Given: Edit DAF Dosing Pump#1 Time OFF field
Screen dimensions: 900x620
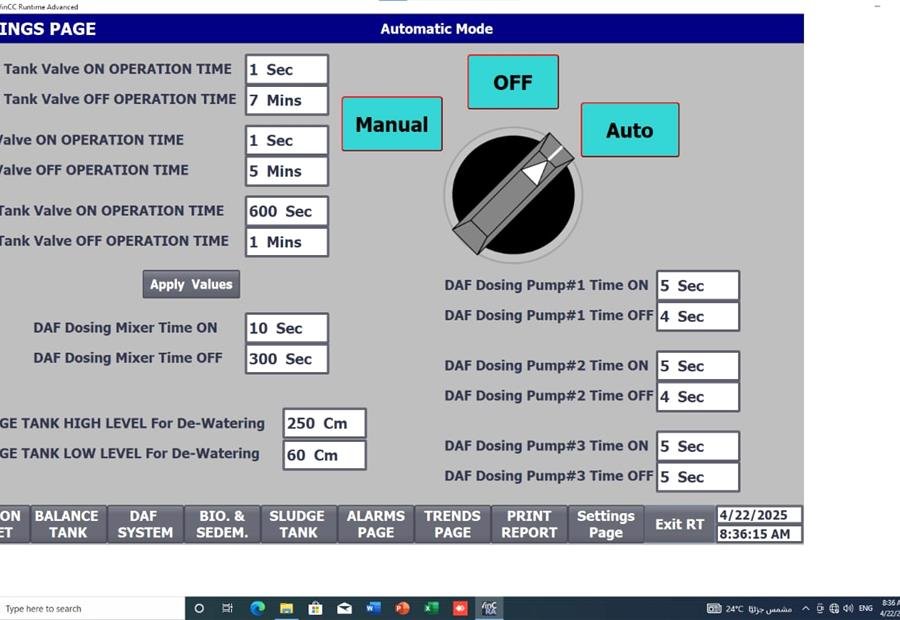Looking at the screenshot, I should click(x=698, y=316).
